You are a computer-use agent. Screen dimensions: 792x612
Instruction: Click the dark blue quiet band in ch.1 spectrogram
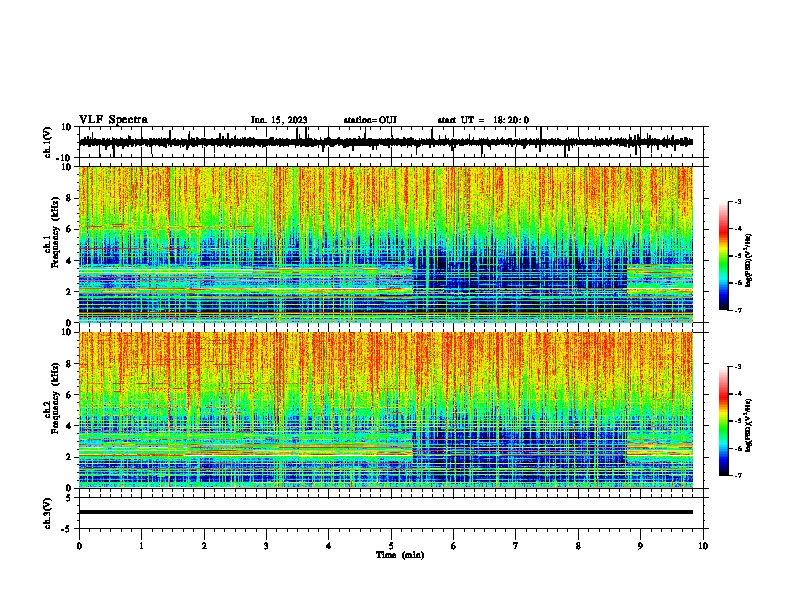click(x=520, y=275)
